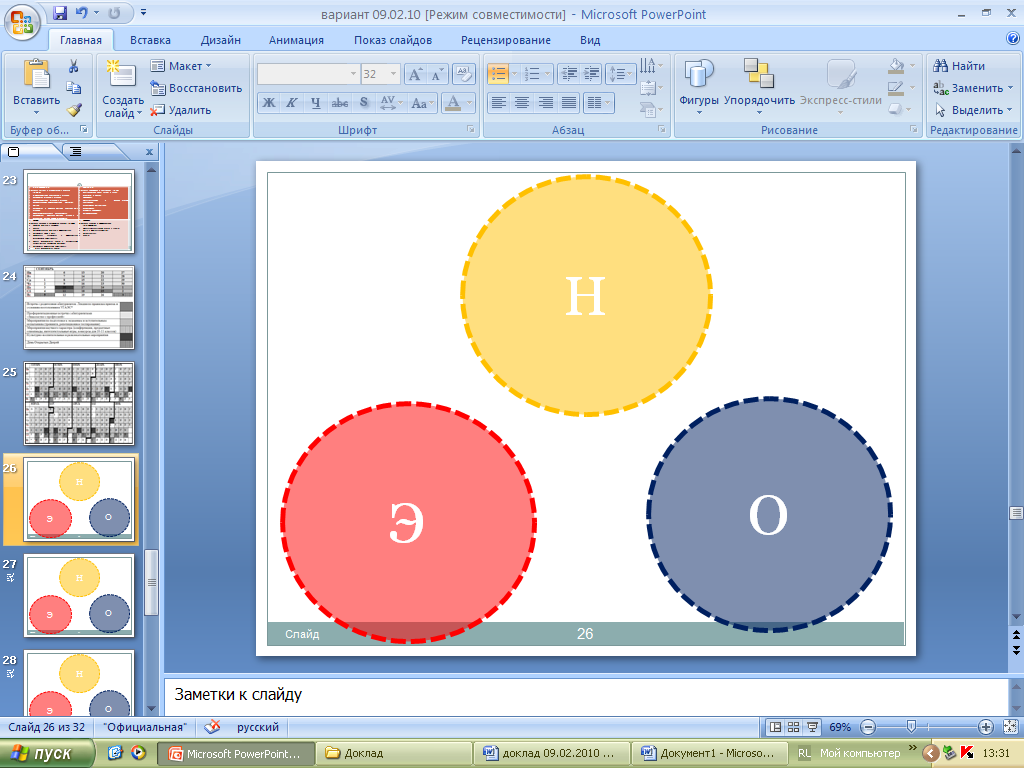1024x768 pixels.
Task: Open the undo history dropdown arrow
Action: click(x=96, y=12)
